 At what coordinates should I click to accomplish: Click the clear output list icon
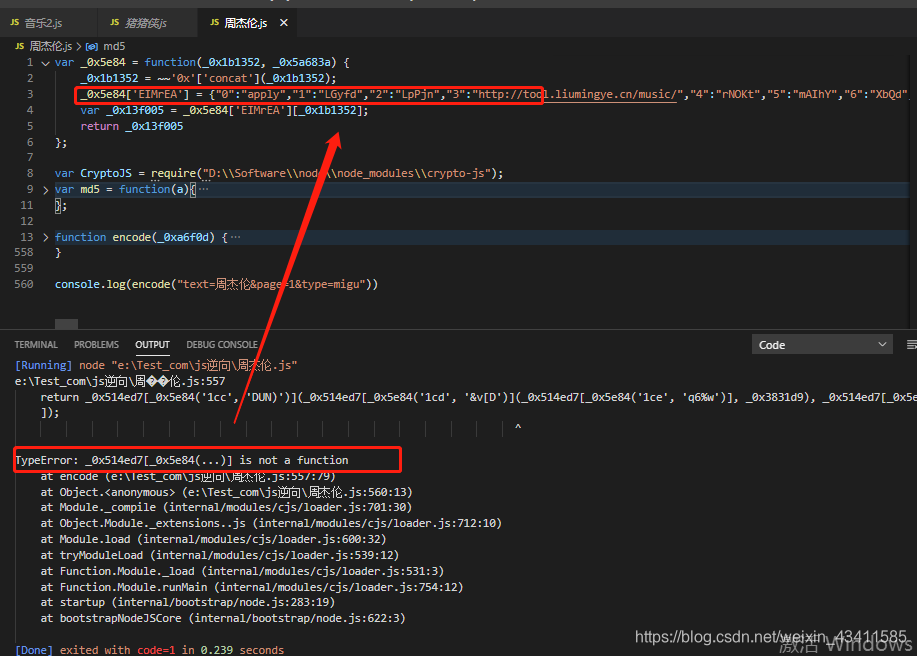[x=911, y=345]
